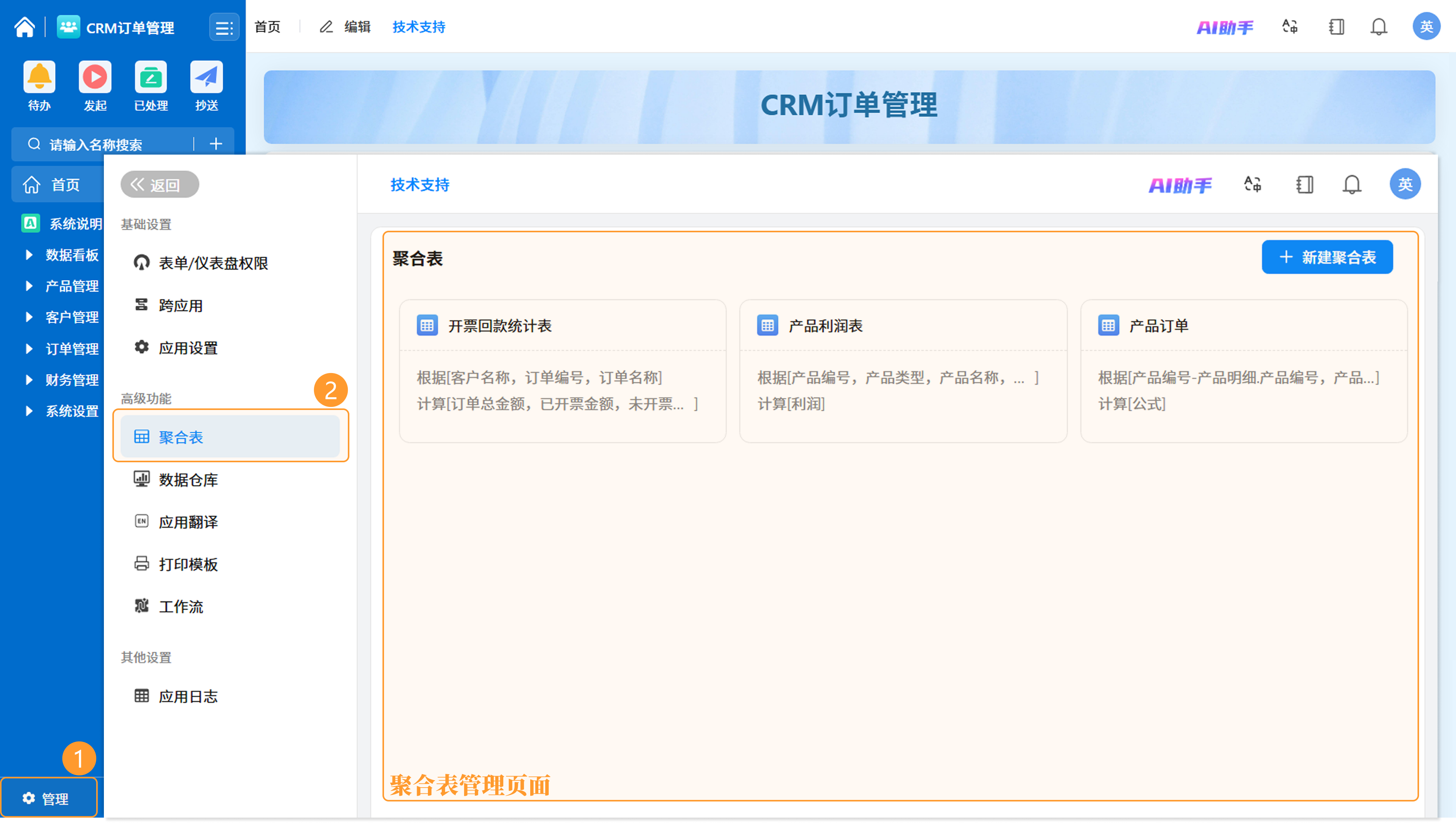Open 抄送 paper plane shortcut
Image resolution: width=1456 pixels, height=823 pixels.
(206, 77)
